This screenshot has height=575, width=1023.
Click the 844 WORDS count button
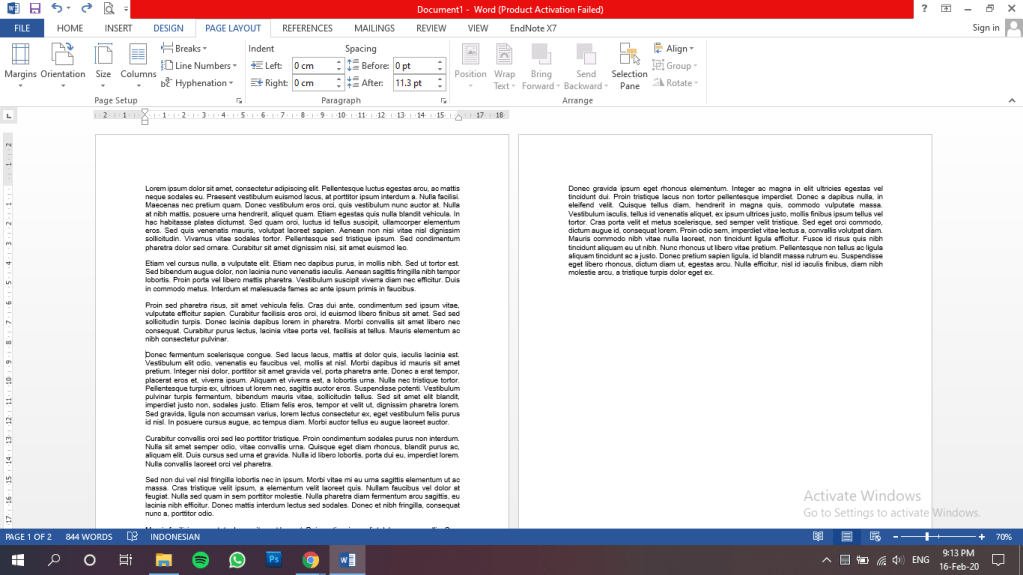coord(89,537)
